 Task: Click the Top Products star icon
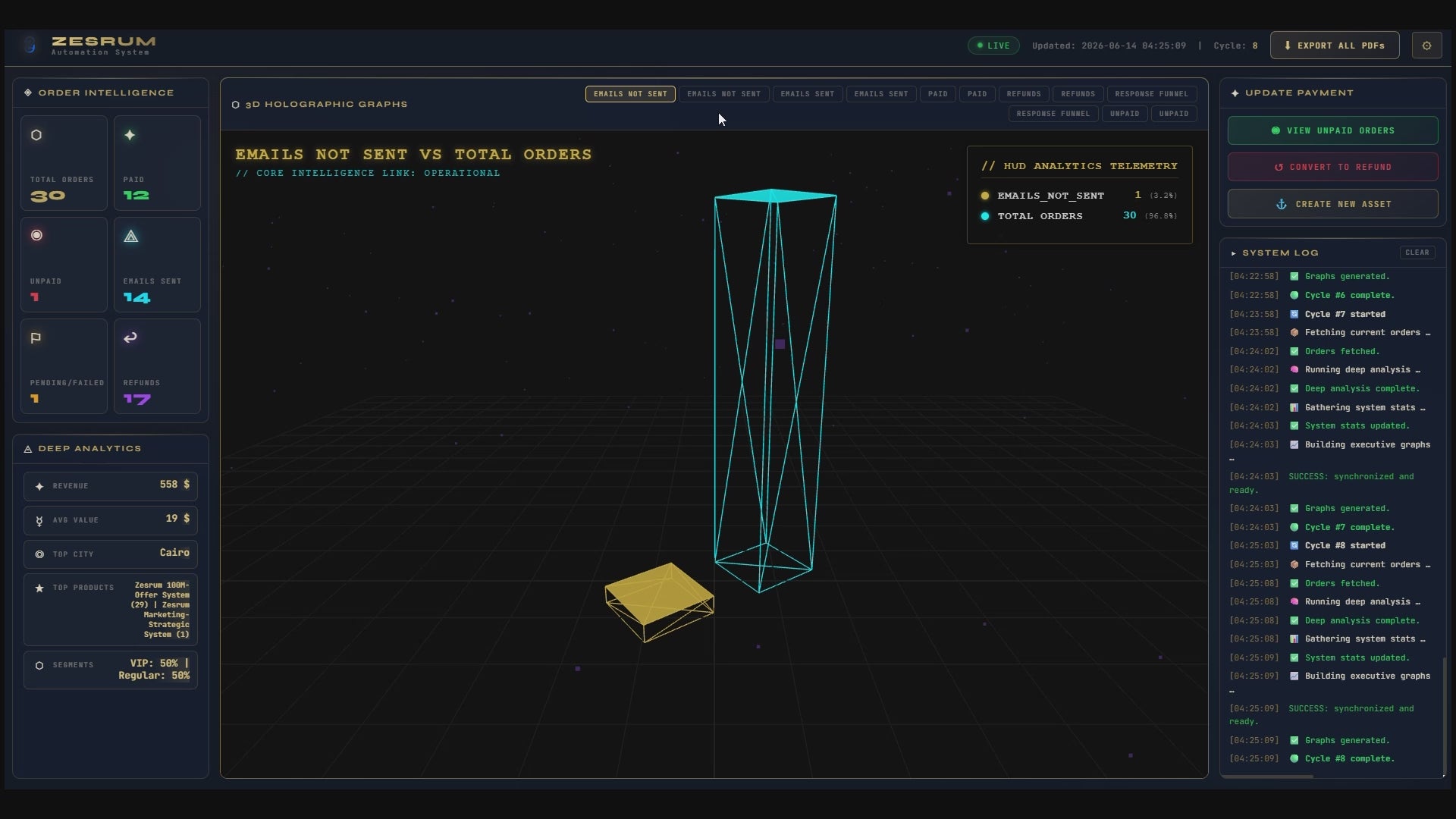(x=39, y=588)
